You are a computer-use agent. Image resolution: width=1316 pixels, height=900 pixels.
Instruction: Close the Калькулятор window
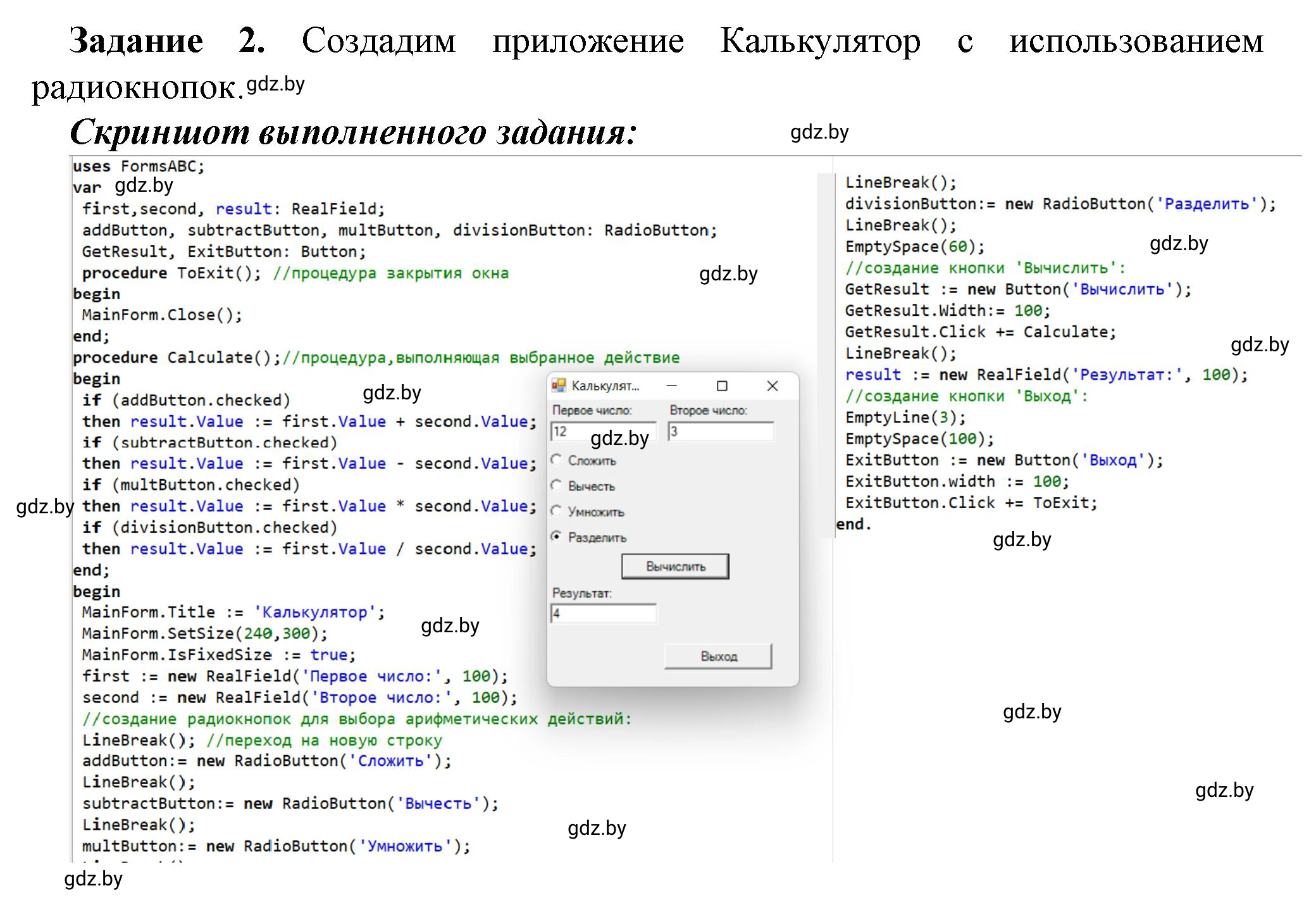(773, 385)
